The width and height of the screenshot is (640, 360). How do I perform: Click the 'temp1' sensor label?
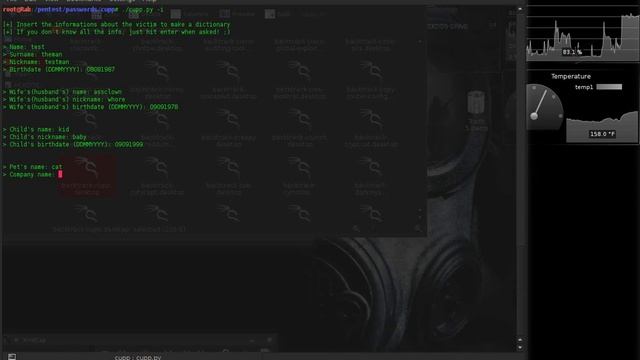(584, 87)
